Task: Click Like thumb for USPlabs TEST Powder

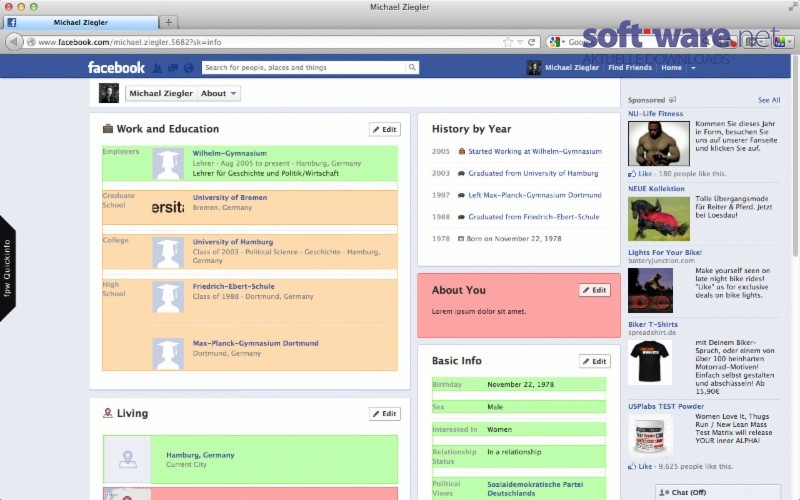Action: pyautogui.click(x=632, y=466)
